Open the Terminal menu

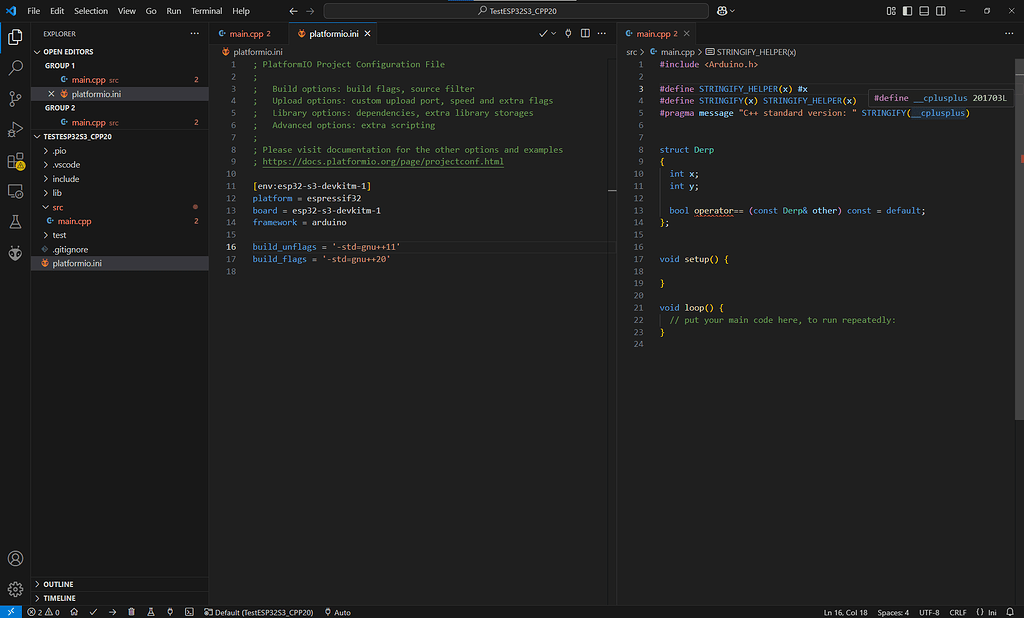[x=206, y=11]
